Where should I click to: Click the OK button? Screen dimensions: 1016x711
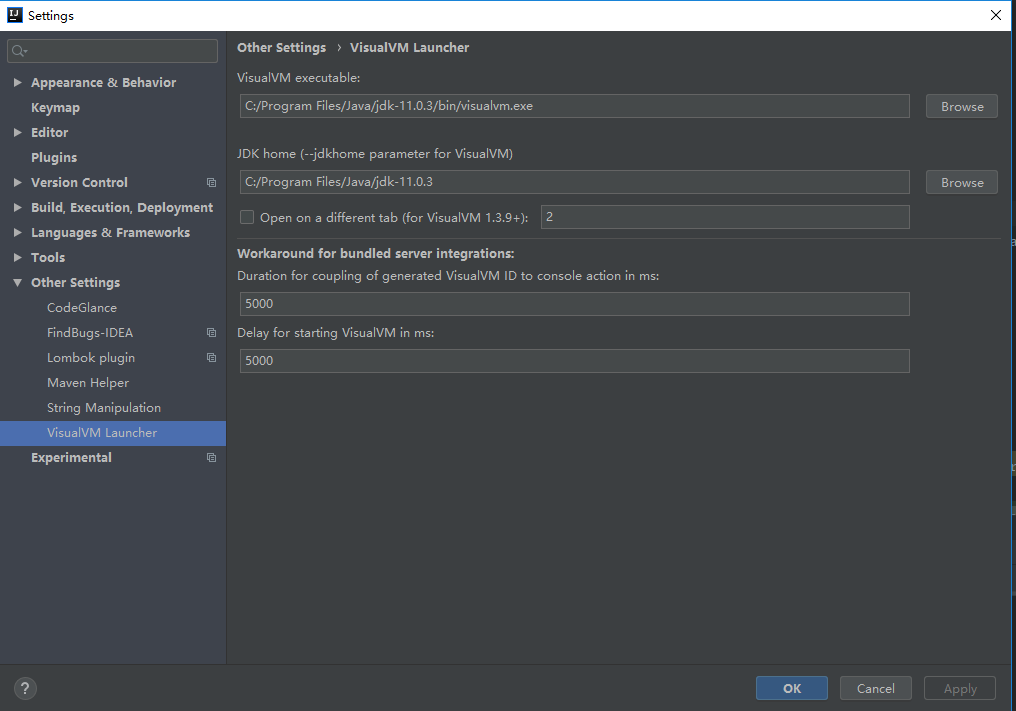pos(791,688)
